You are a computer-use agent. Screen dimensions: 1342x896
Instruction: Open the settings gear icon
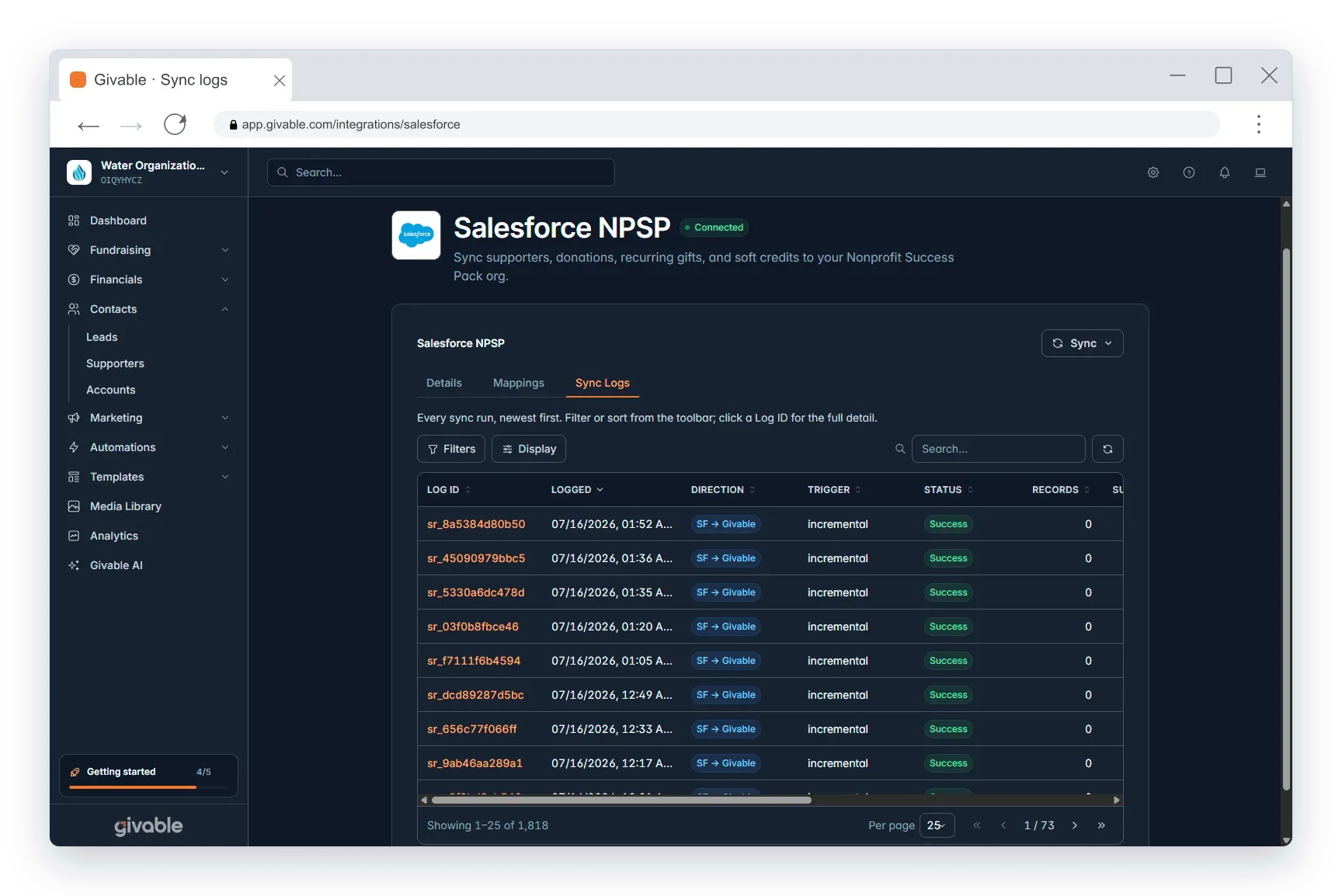(x=1153, y=172)
